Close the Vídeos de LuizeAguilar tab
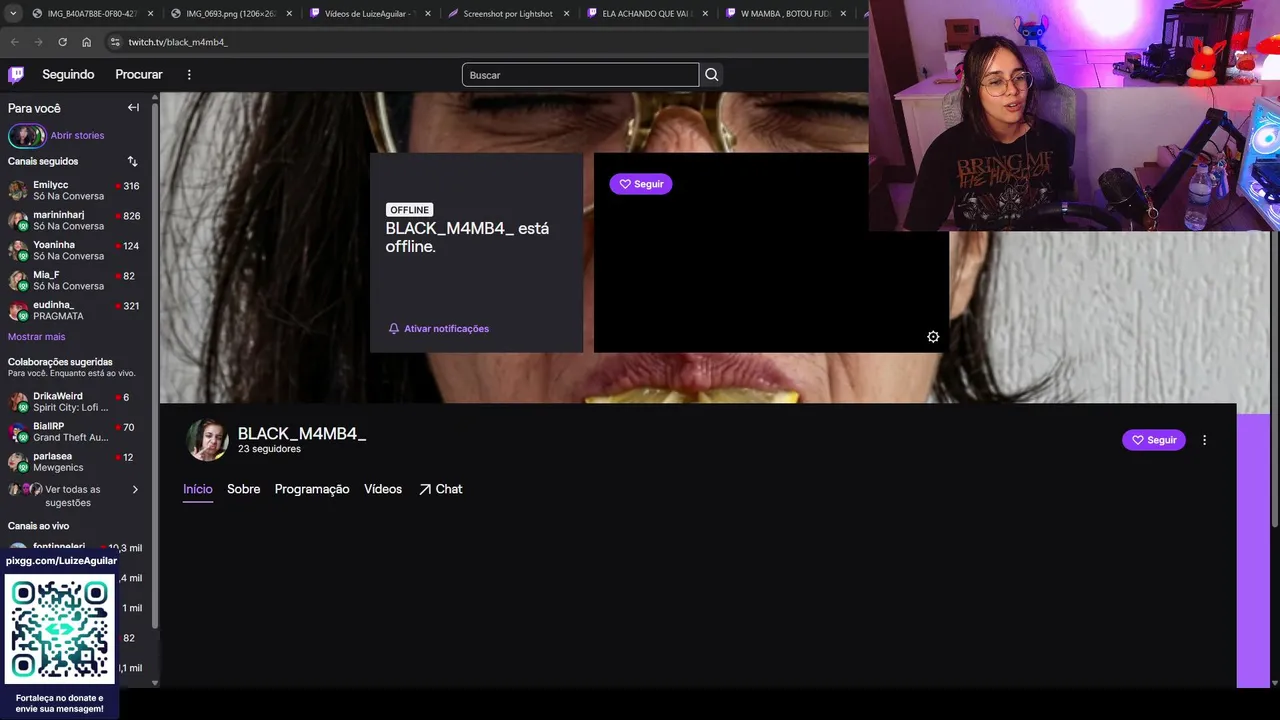Viewport: 1280px width, 720px height. click(x=428, y=13)
